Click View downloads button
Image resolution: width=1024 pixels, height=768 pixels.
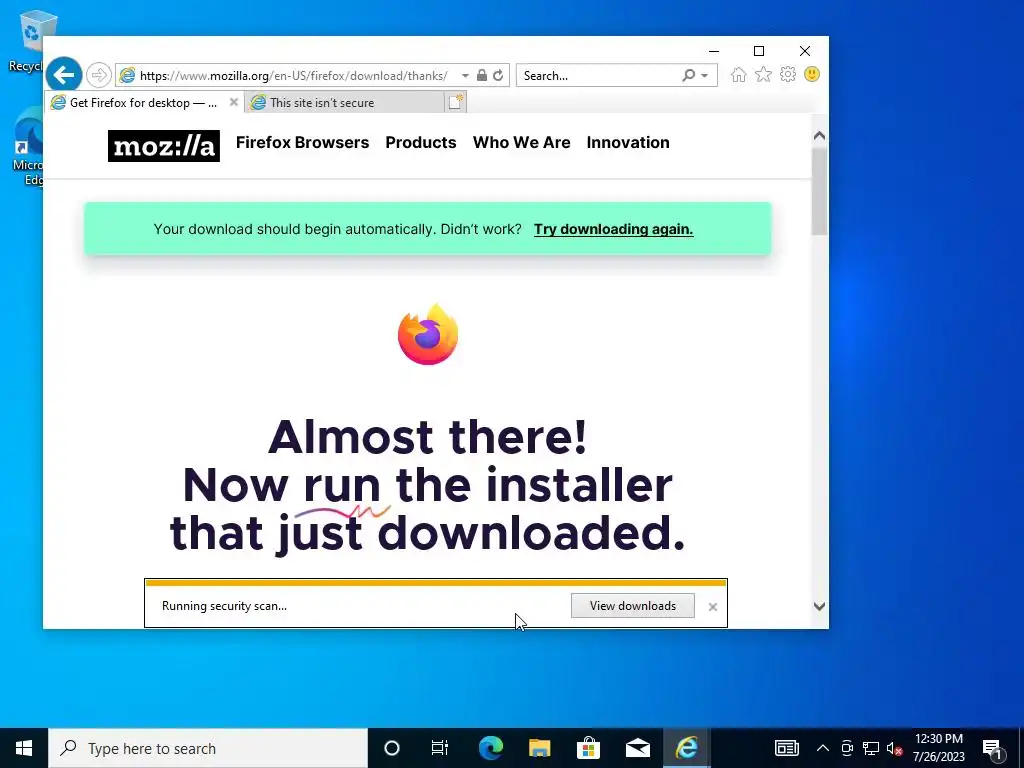(x=633, y=606)
